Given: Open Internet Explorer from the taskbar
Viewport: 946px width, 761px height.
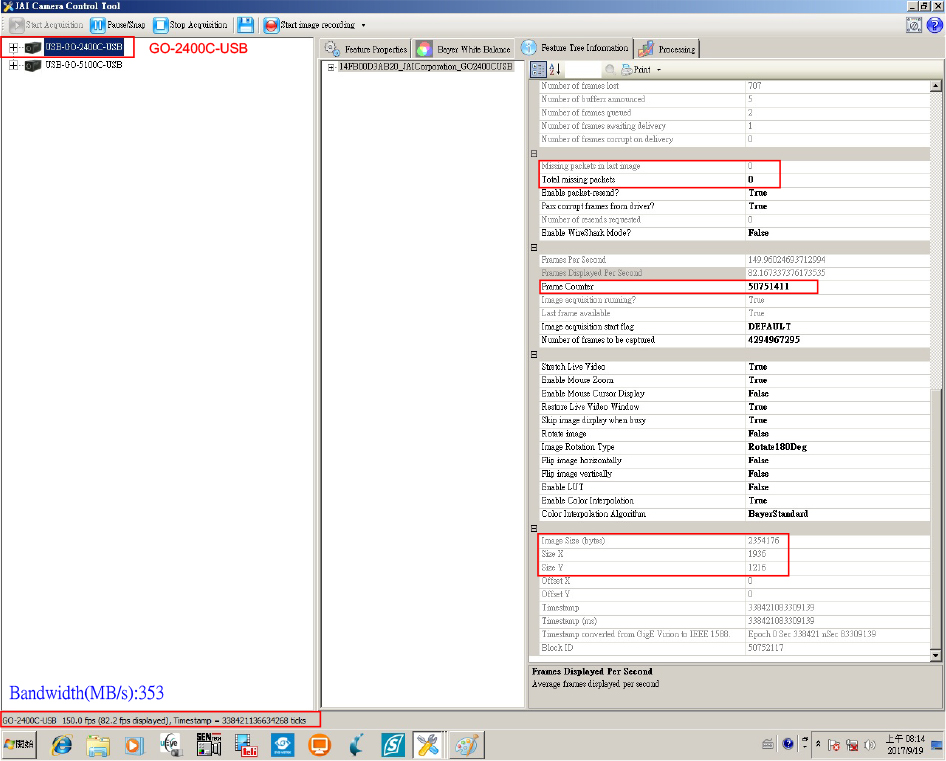Looking at the screenshot, I should pos(62,745).
